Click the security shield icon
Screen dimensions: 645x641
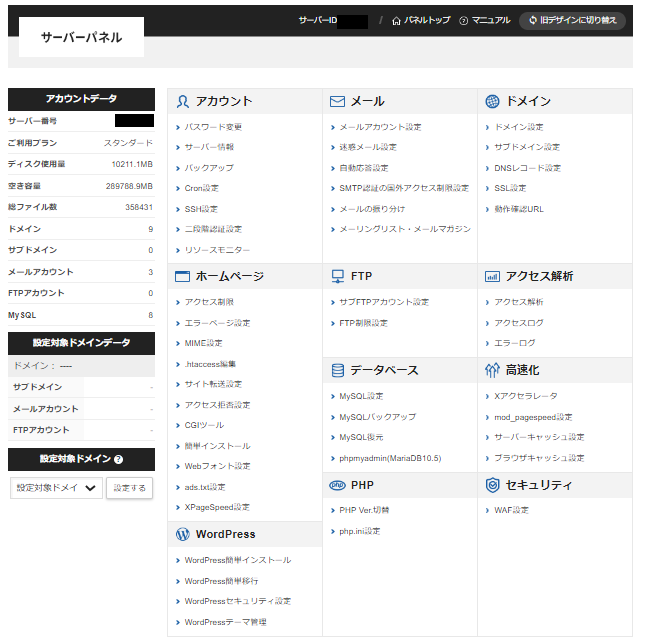pos(492,485)
